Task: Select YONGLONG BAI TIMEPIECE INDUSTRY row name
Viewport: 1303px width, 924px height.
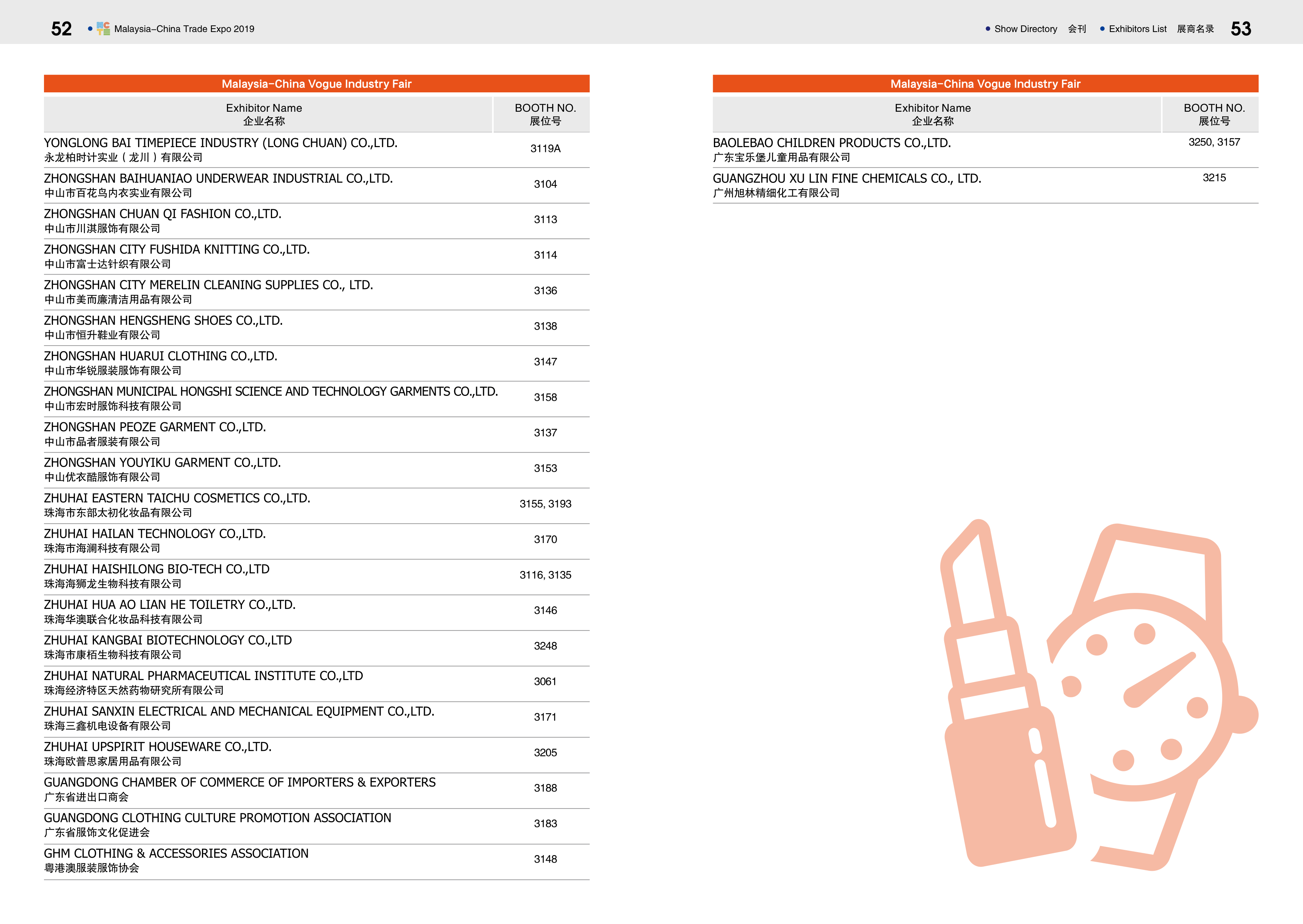Action: (x=221, y=143)
